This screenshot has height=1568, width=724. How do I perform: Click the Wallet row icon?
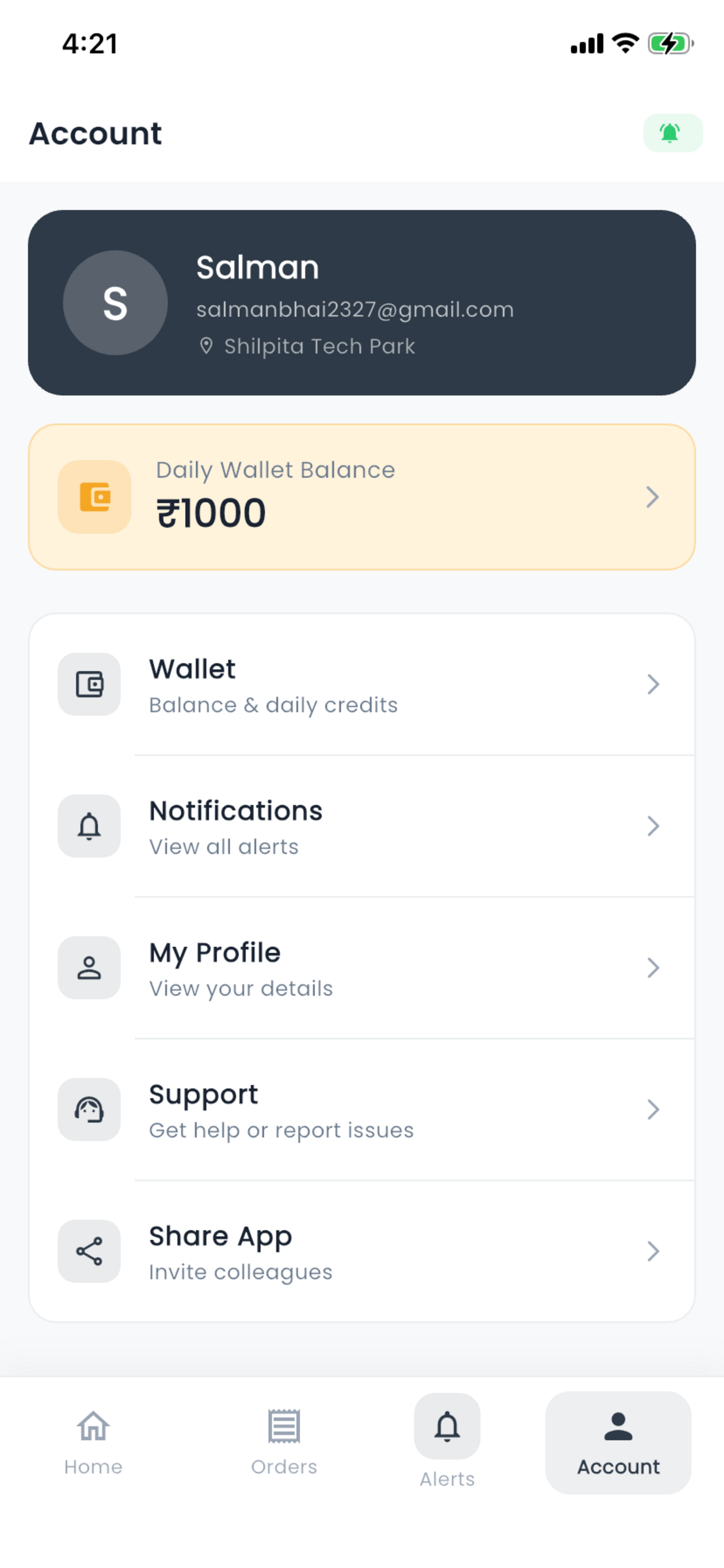(89, 684)
